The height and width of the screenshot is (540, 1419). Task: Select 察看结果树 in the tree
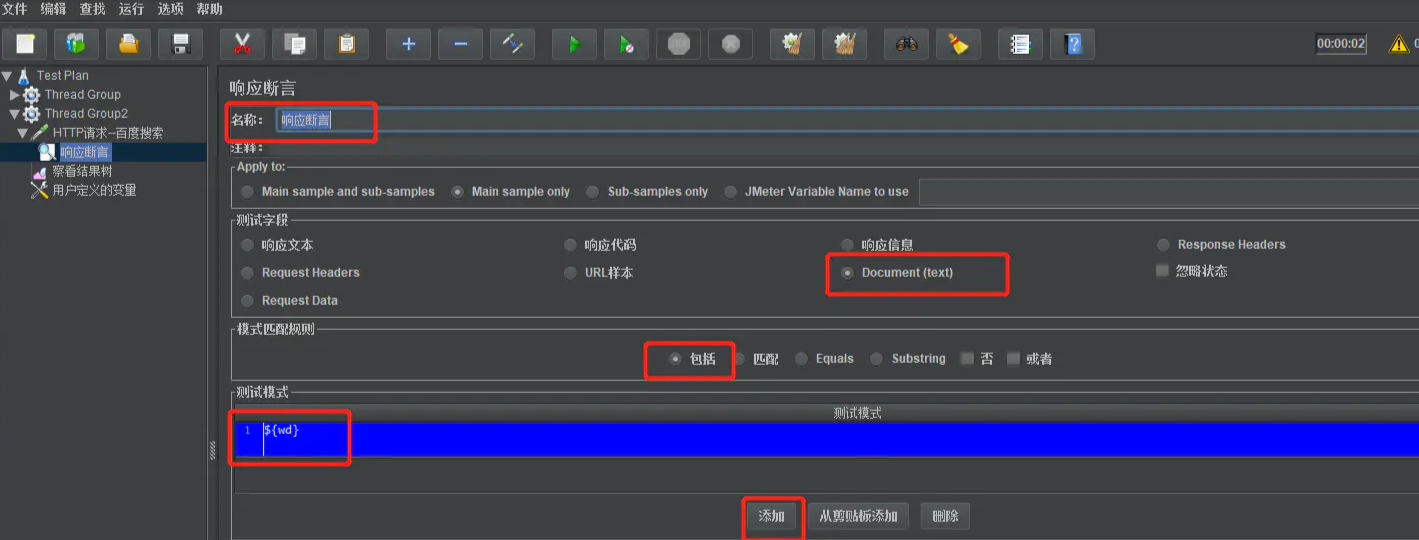pos(82,171)
